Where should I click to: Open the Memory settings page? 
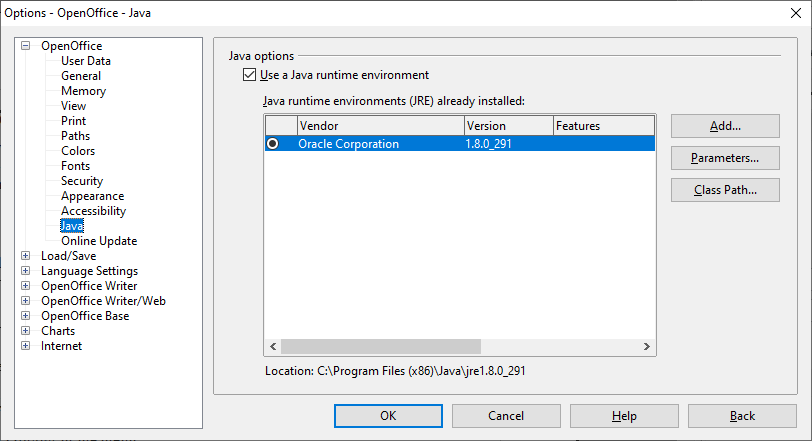[x=83, y=91]
